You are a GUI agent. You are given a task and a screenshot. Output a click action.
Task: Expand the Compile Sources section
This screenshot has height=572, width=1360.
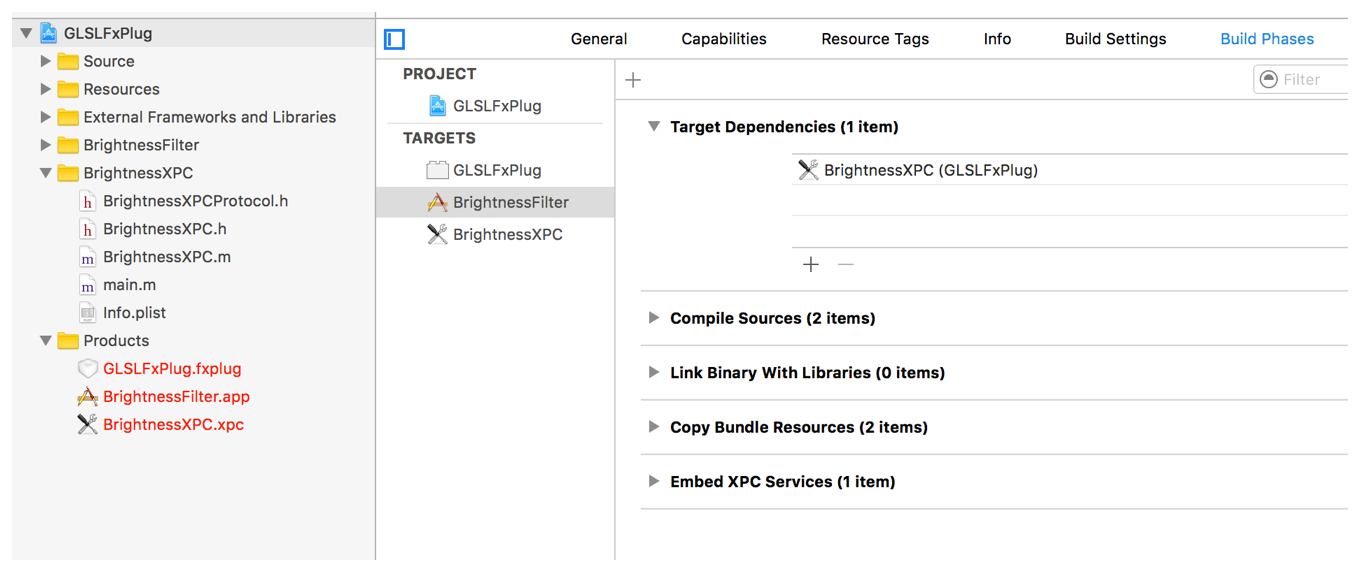654,318
